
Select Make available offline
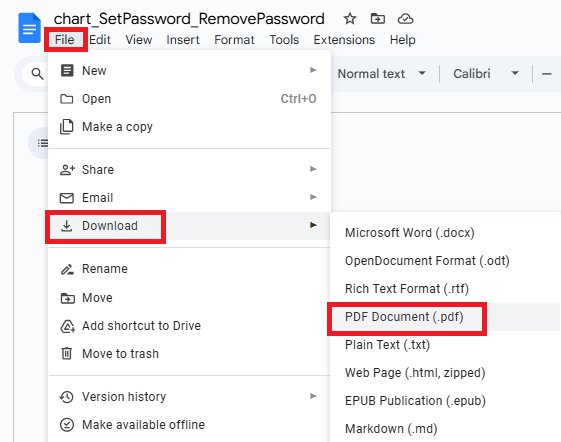click(189, 425)
